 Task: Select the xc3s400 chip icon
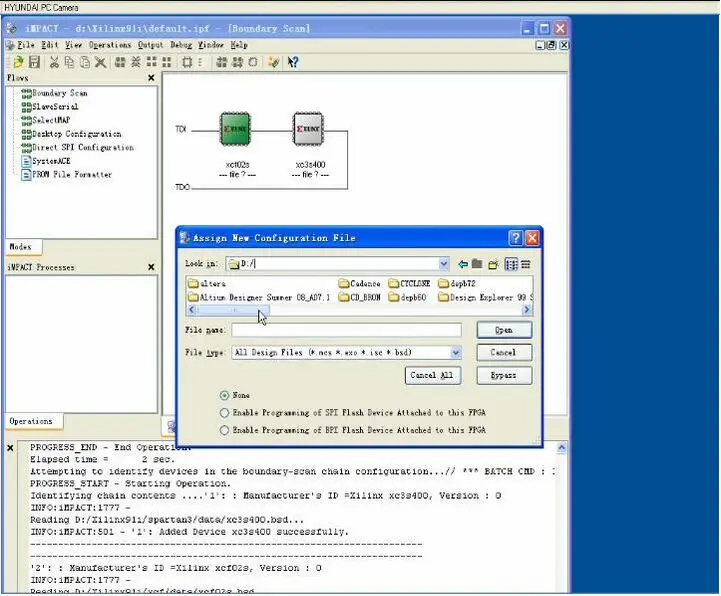[x=309, y=130]
